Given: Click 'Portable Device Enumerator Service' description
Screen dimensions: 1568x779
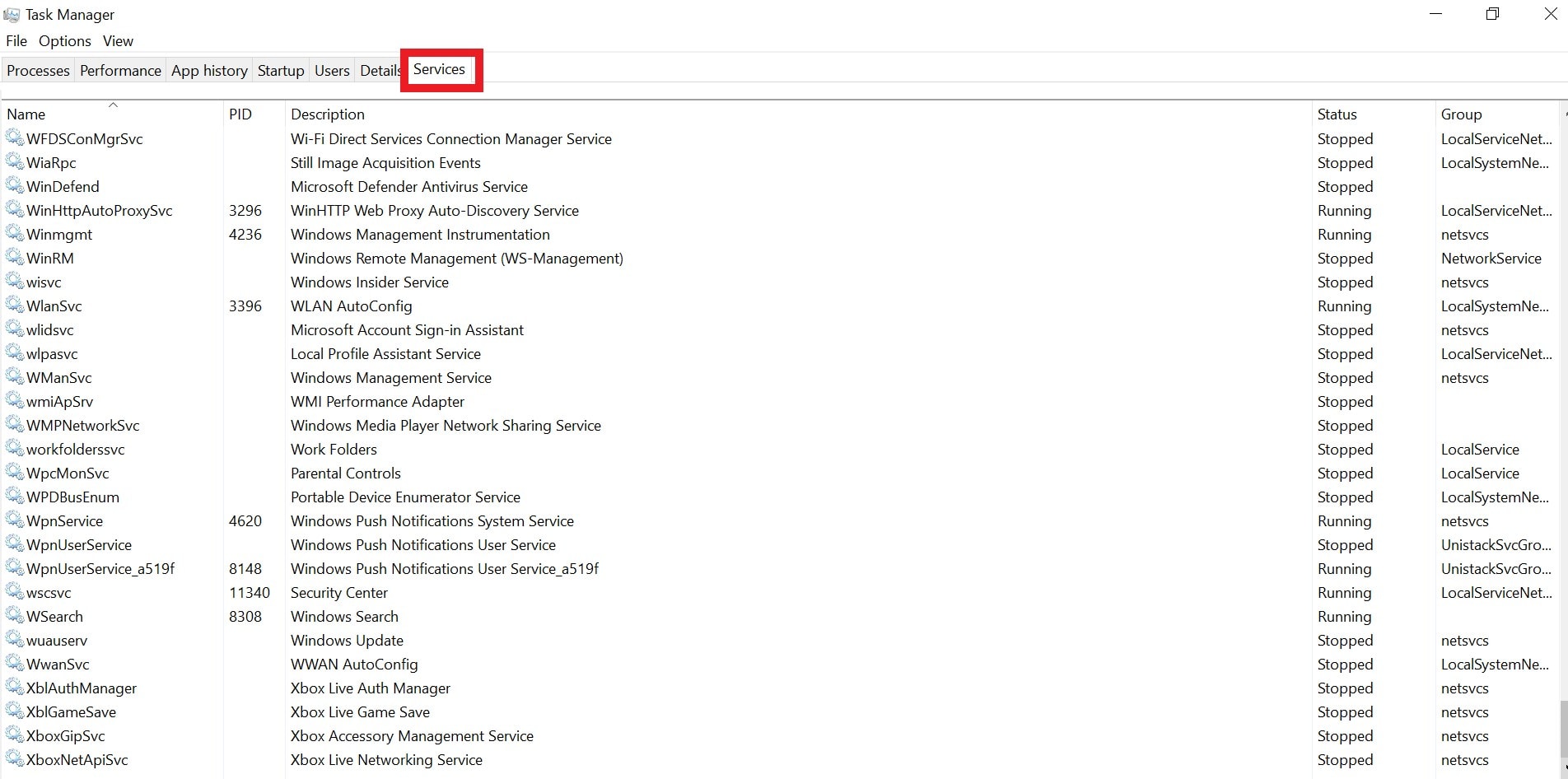Looking at the screenshot, I should tap(405, 497).
